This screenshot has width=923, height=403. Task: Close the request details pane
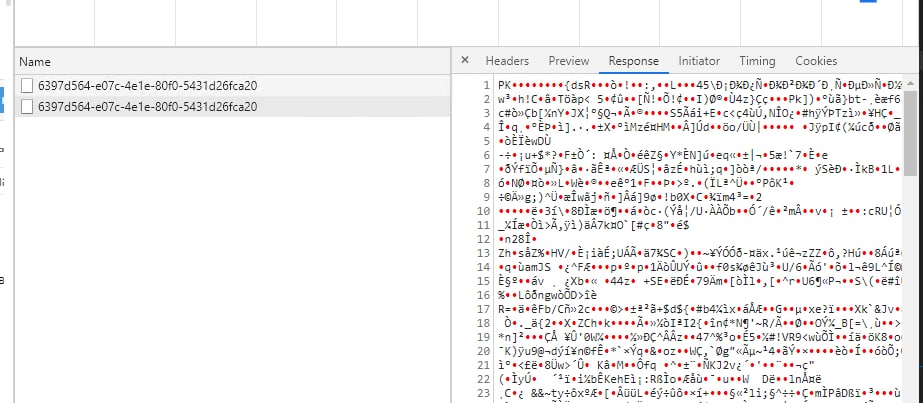(465, 60)
